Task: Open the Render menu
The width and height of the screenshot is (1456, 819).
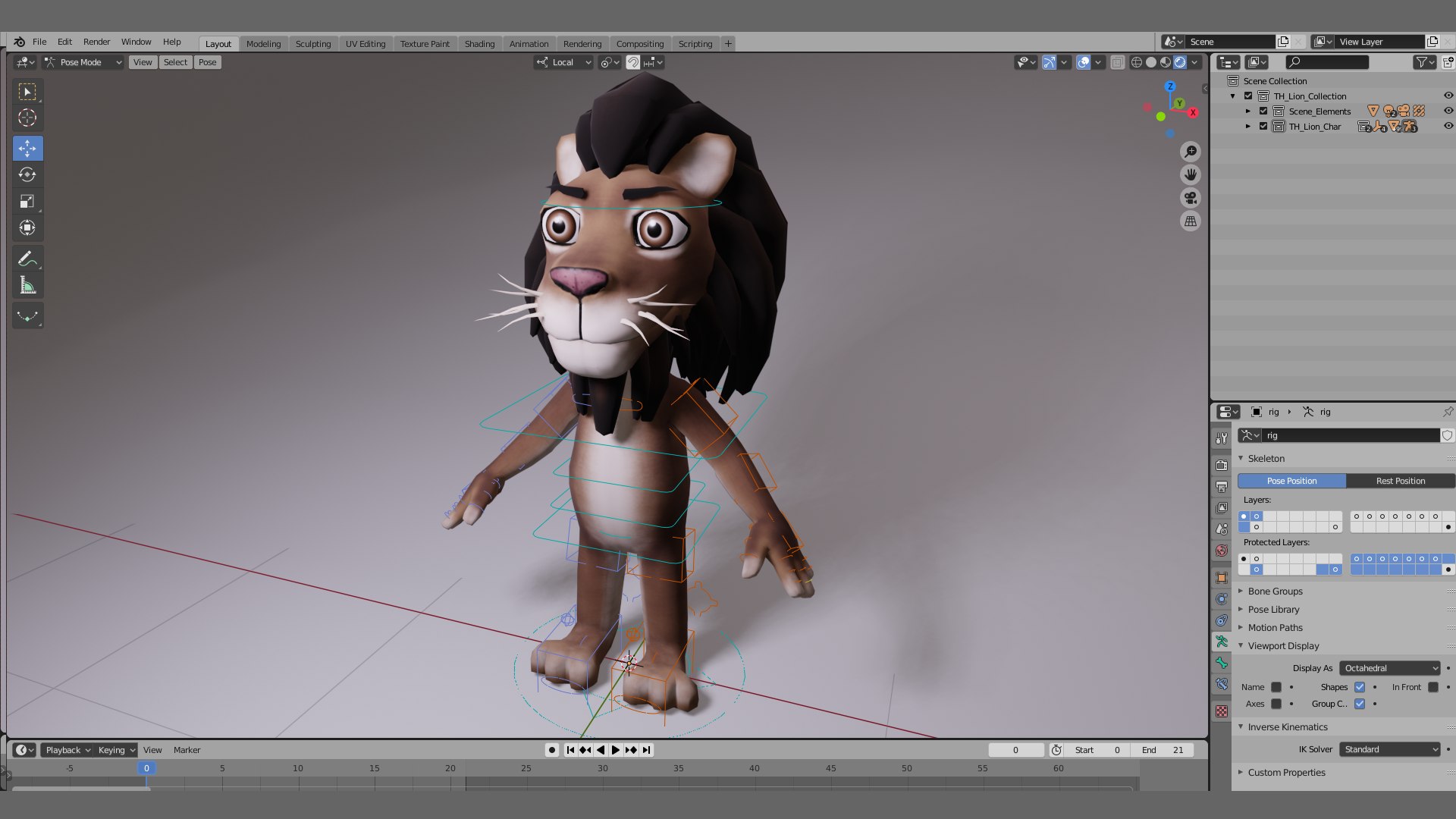Action: (96, 42)
